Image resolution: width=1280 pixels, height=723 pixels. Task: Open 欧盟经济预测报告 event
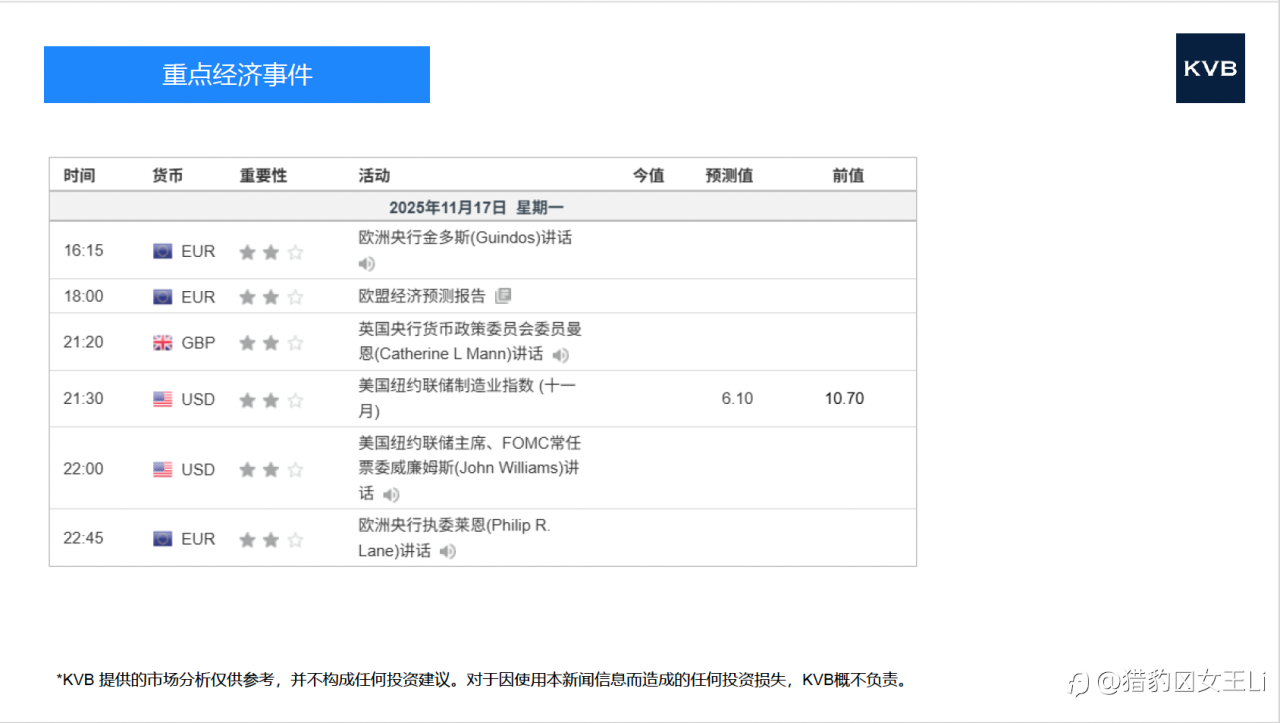(422, 296)
